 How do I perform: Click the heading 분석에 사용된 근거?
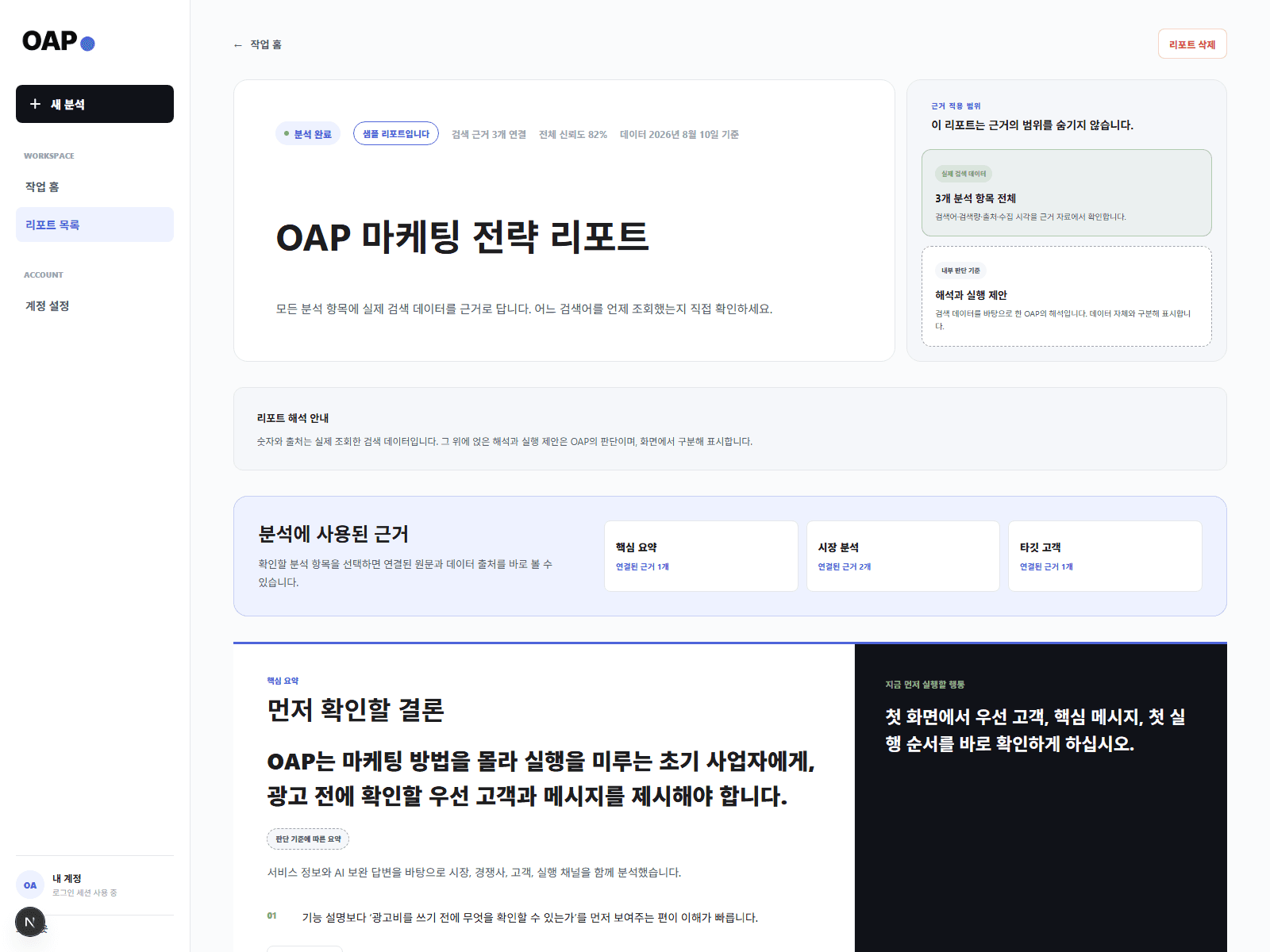pos(333,534)
